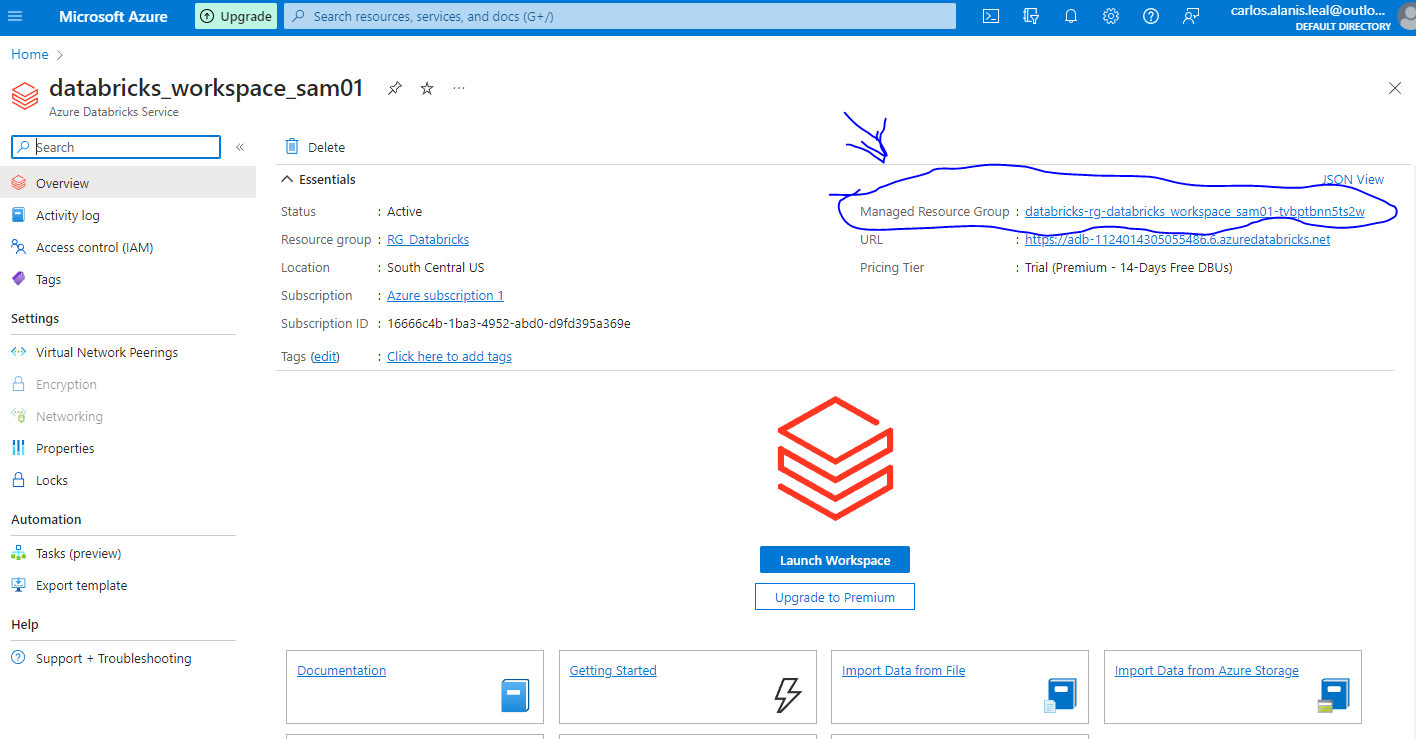Pin databricks_workspace_sam01 to dashboard
This screenshot has width=1416, height=739.
click(395, 88)
